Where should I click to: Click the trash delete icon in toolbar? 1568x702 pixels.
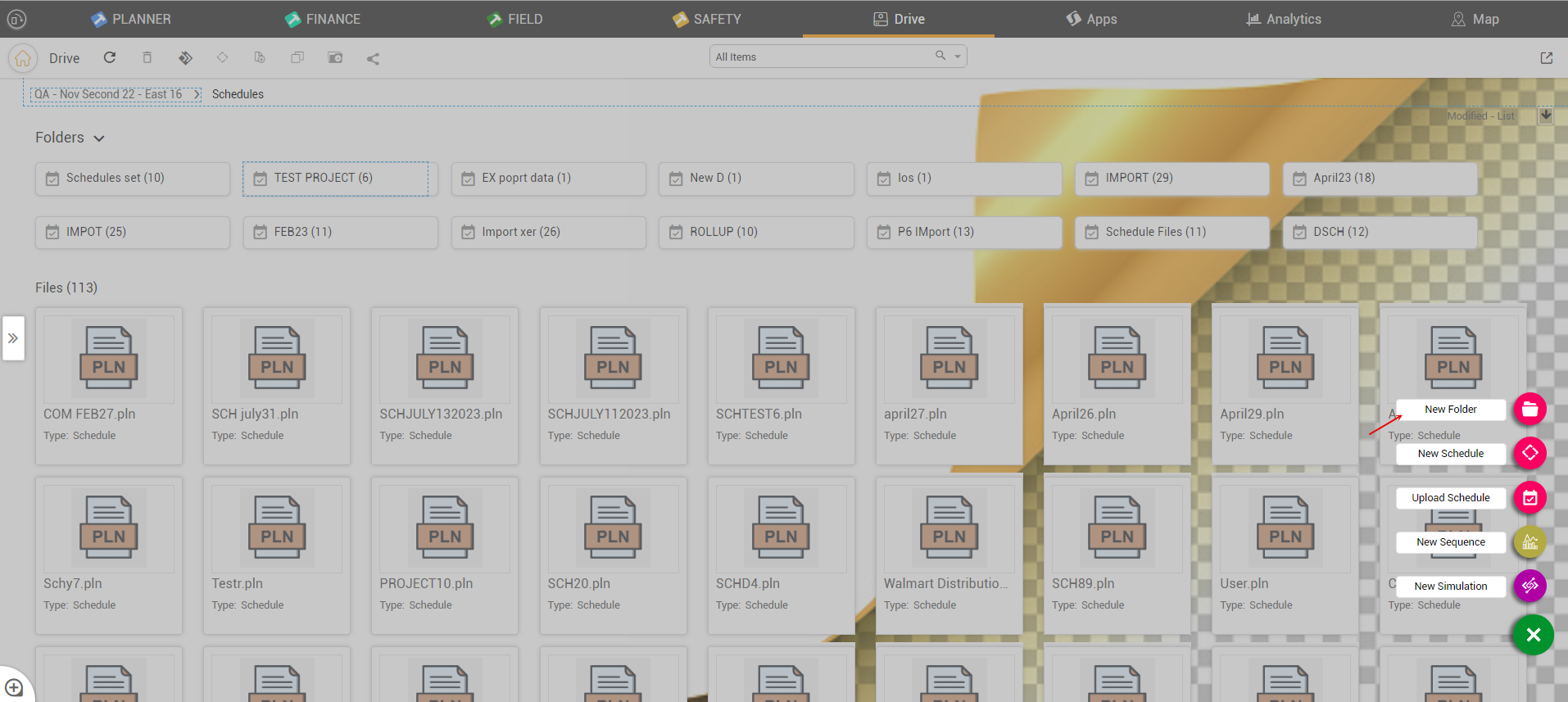coord(147,57)
